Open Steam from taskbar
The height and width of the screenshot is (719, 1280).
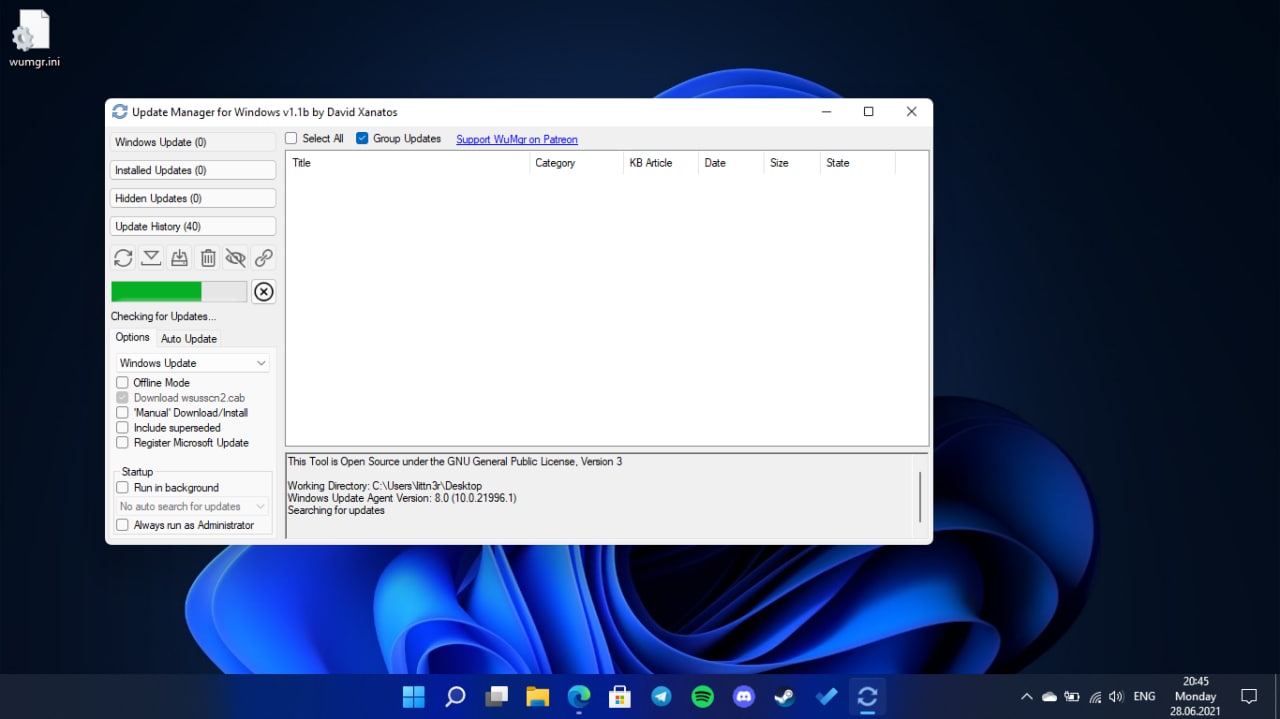pyautogui.click(x=785, y=697)
